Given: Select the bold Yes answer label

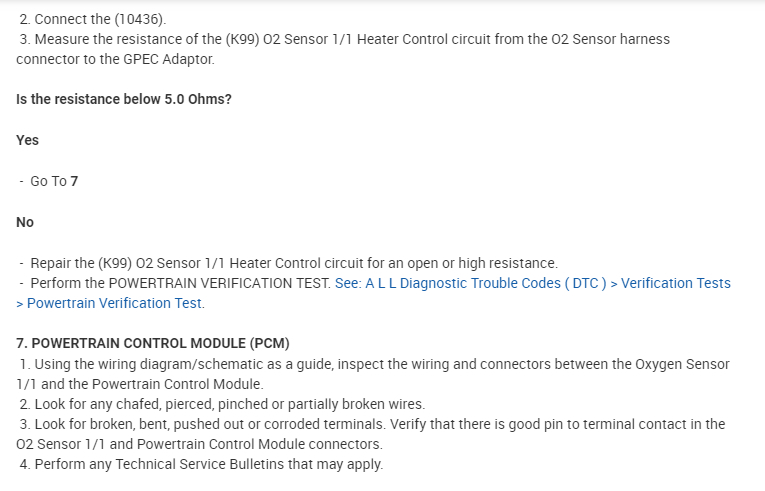Looking at the screenshot, I should pos(28,140).
